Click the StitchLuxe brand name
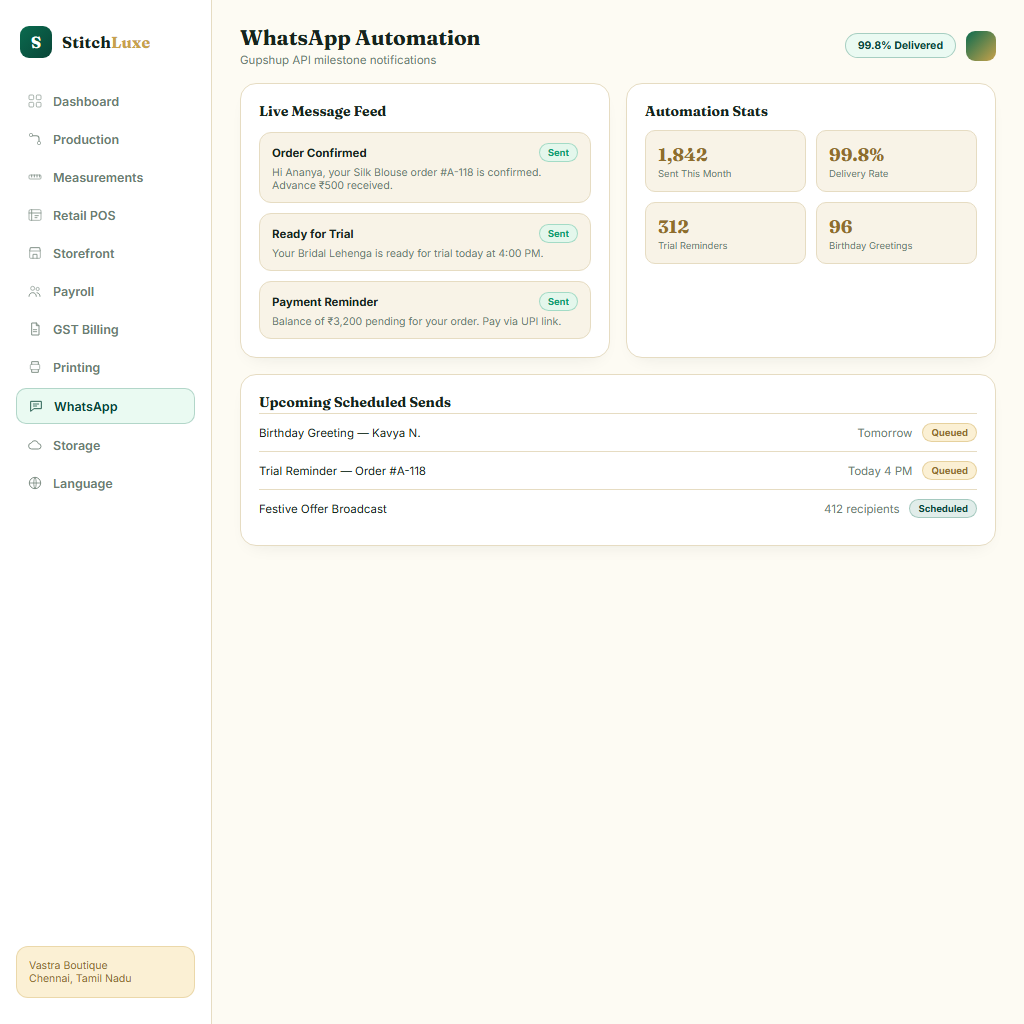 106,42
